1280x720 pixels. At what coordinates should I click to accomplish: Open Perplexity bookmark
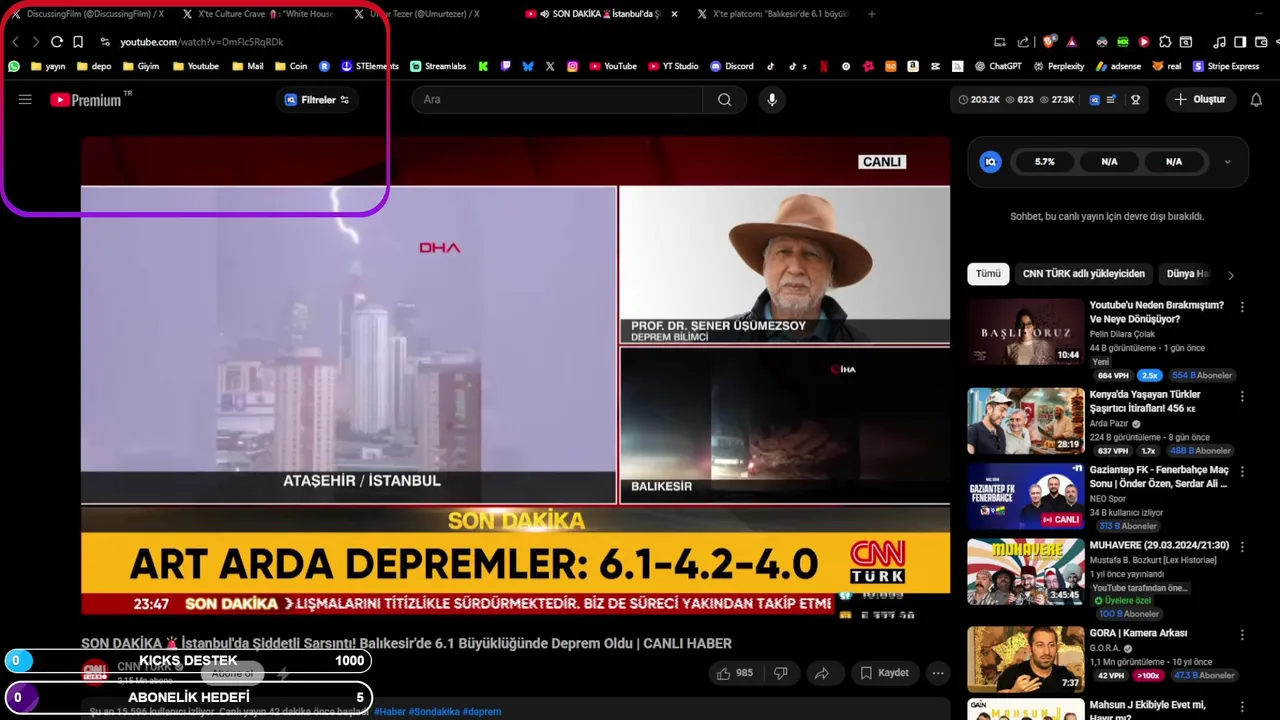click(x=1057, y=66)
